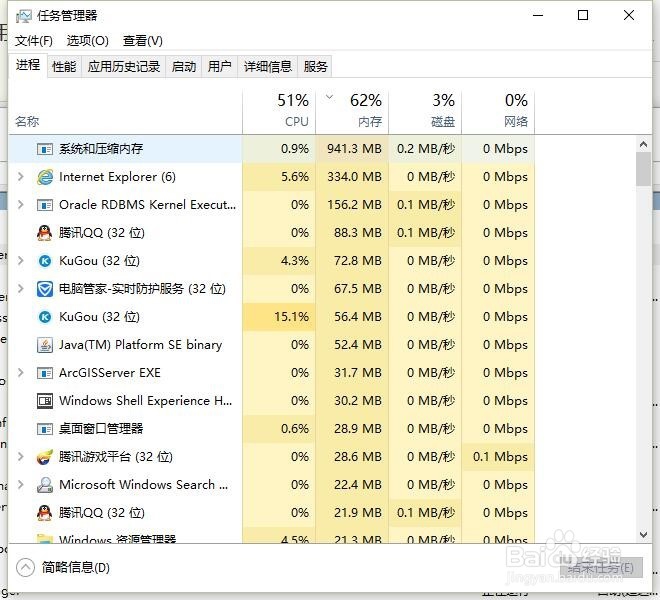Switch to the 性能 tab
Viewport: 660px width, 600px height.
coord(64,67)
